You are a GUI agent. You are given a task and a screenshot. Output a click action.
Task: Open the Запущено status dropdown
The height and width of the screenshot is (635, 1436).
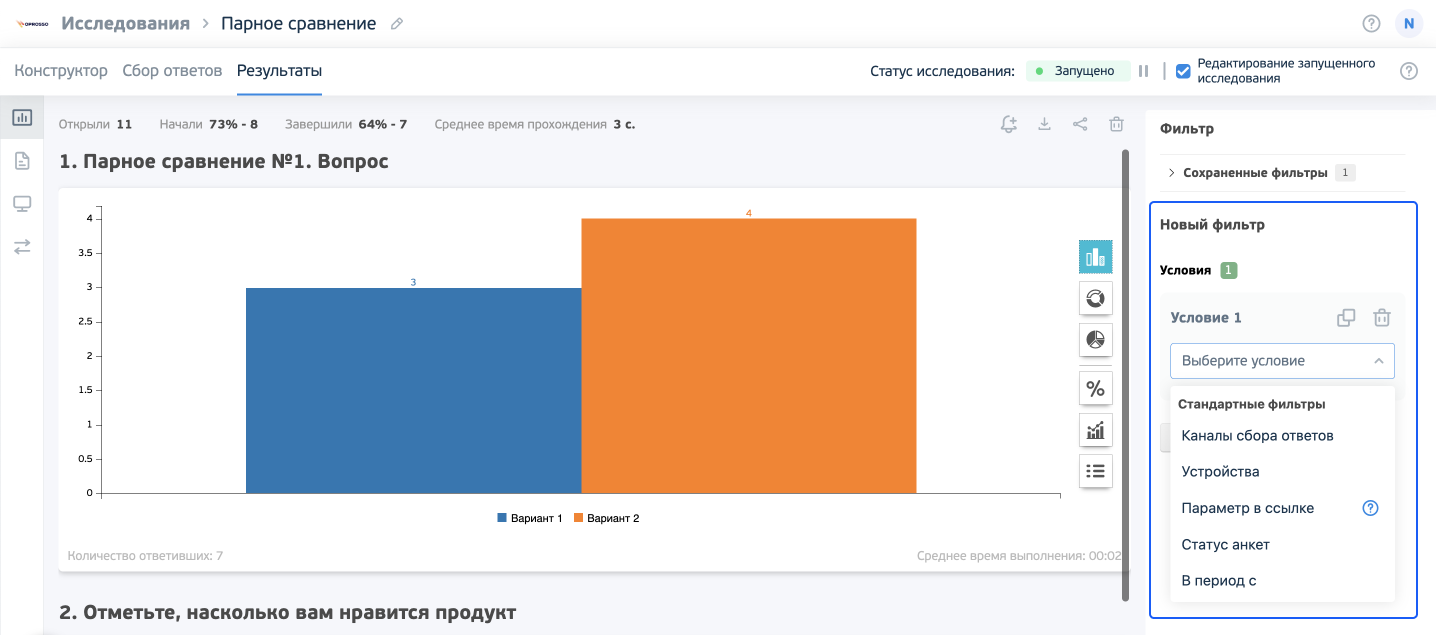coord(1078,71)
